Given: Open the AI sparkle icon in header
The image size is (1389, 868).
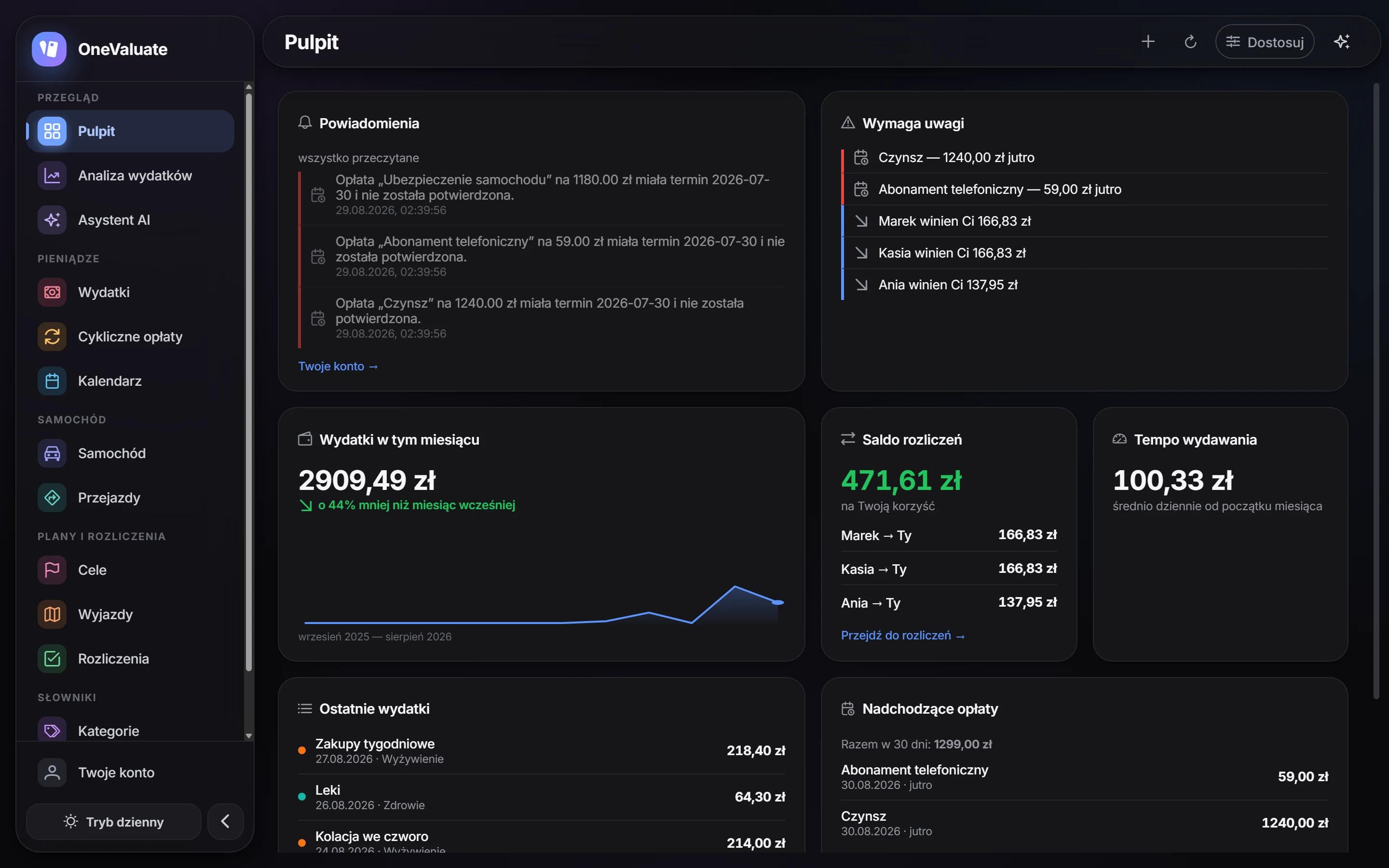Looking at the screenshot, I should coord(1341,42).
